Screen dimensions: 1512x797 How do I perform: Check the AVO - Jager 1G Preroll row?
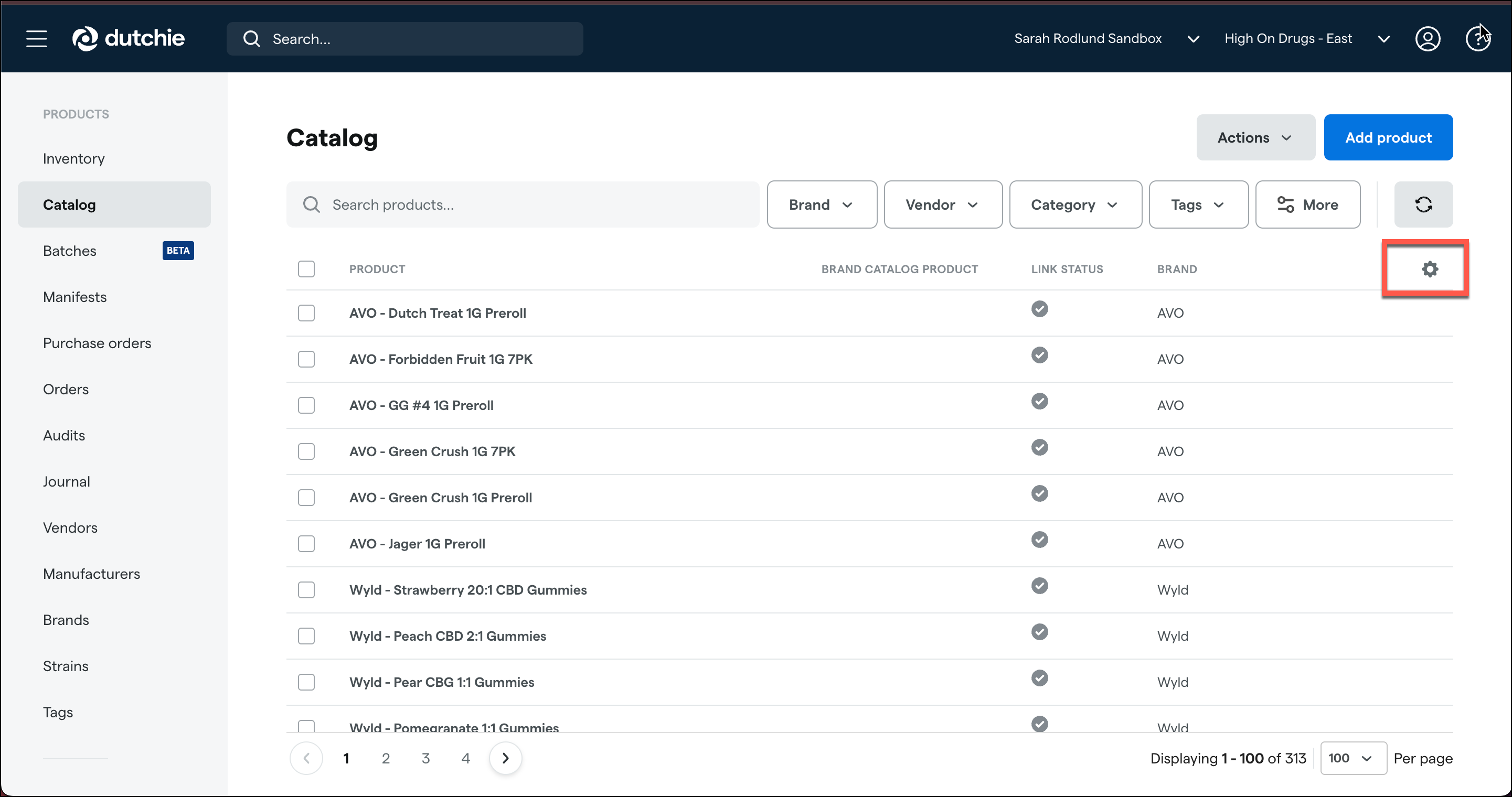tap(306, 544)
